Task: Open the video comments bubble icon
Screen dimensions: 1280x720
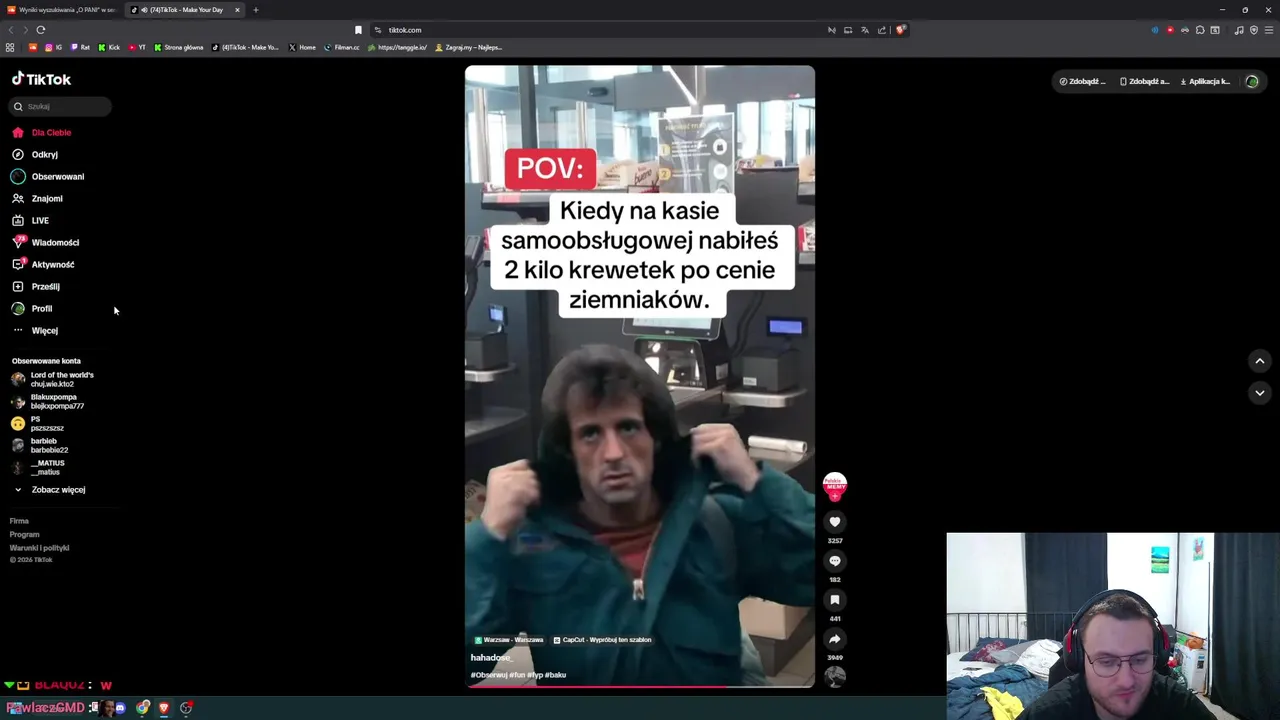Action: coord(835,560)
